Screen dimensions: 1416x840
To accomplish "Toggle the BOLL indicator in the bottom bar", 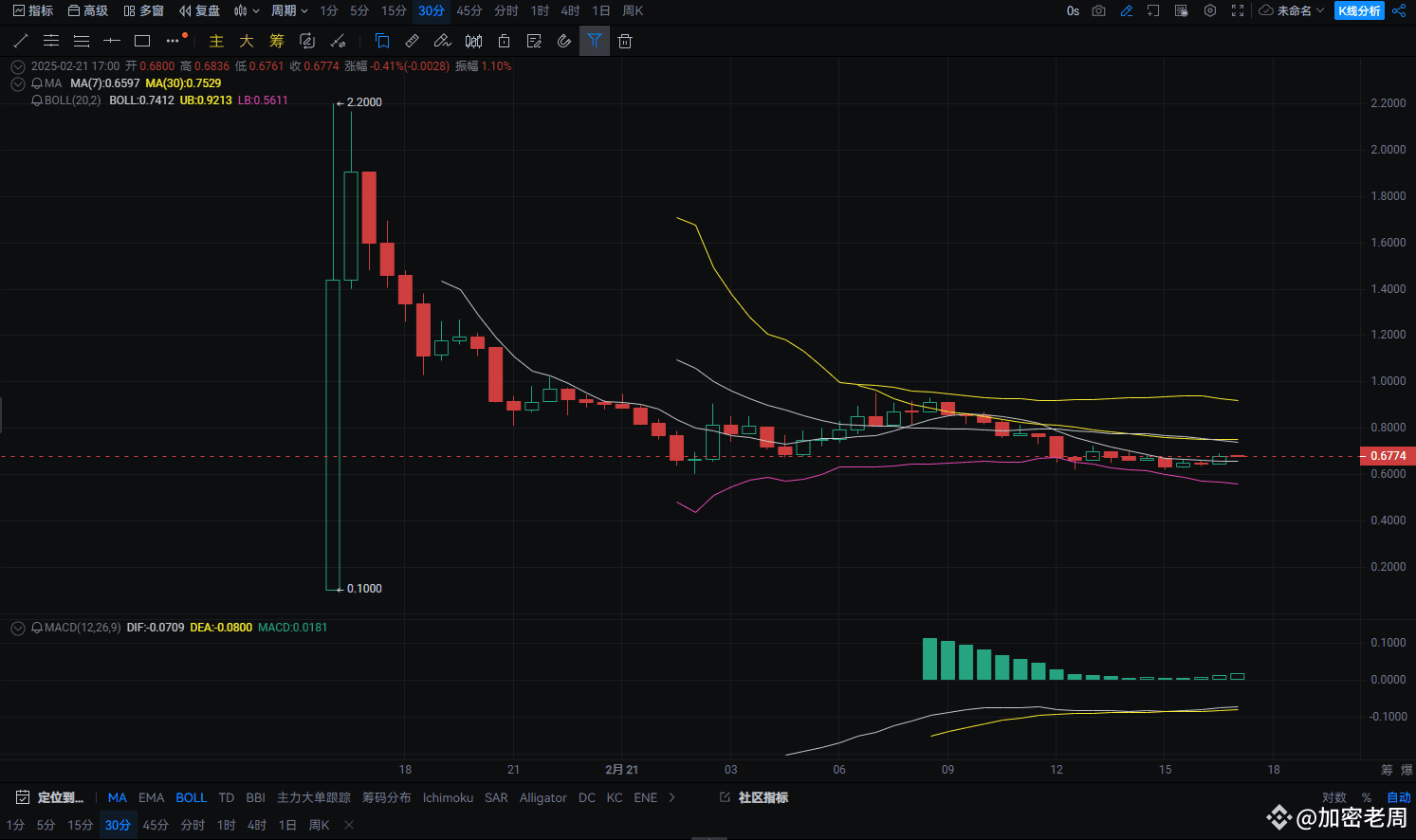I will 191,797.
